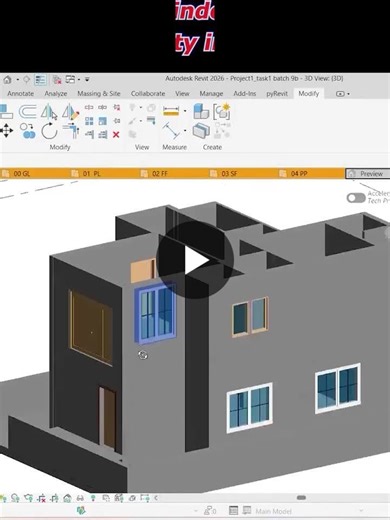390x520 pixels.
Task: Switch to the 01 PL view tab
Action: (91, 173)
